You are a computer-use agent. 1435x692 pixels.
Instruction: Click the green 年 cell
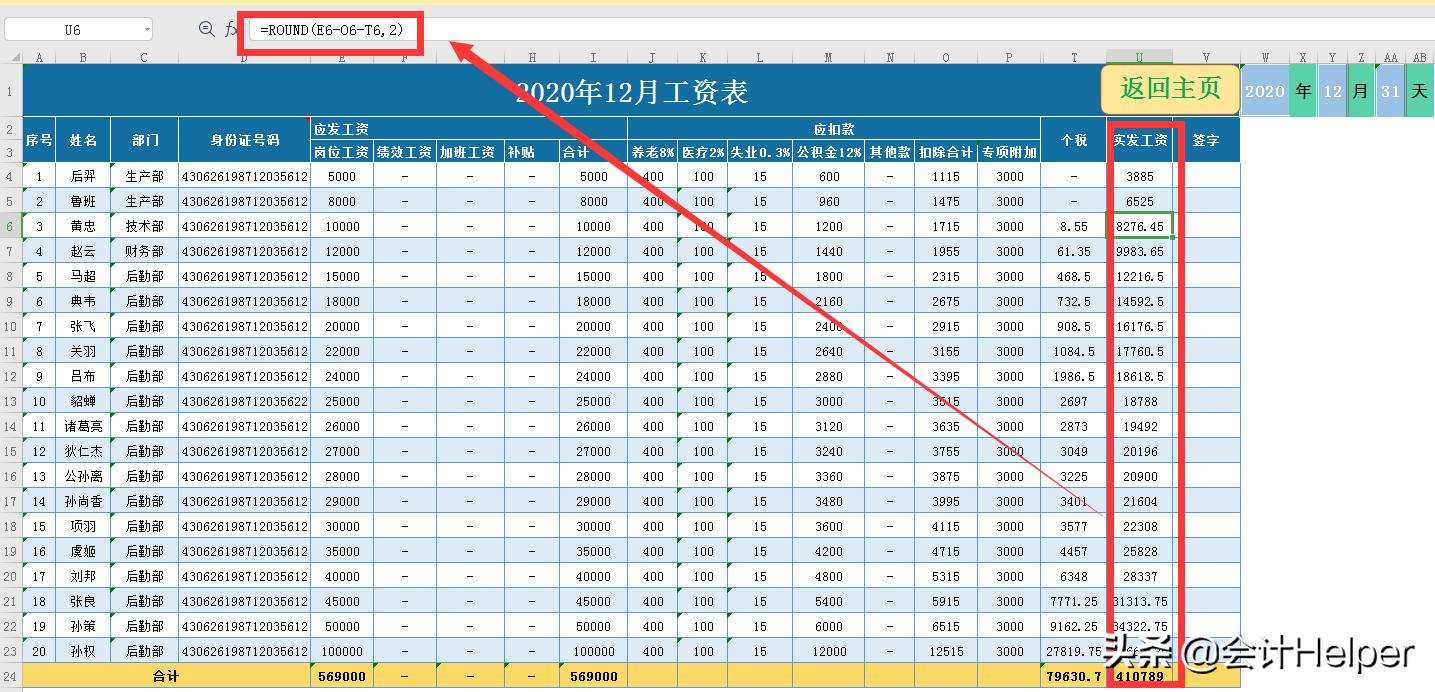point(1303,90)
